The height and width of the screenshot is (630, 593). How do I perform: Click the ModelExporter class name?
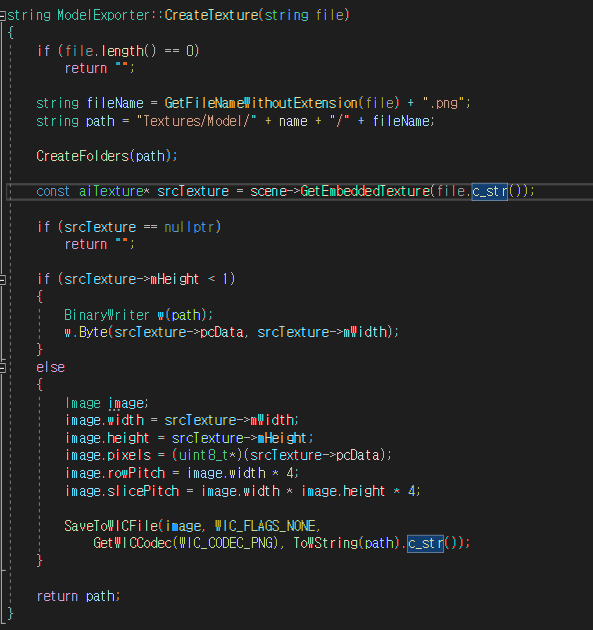tap(103, 15)
